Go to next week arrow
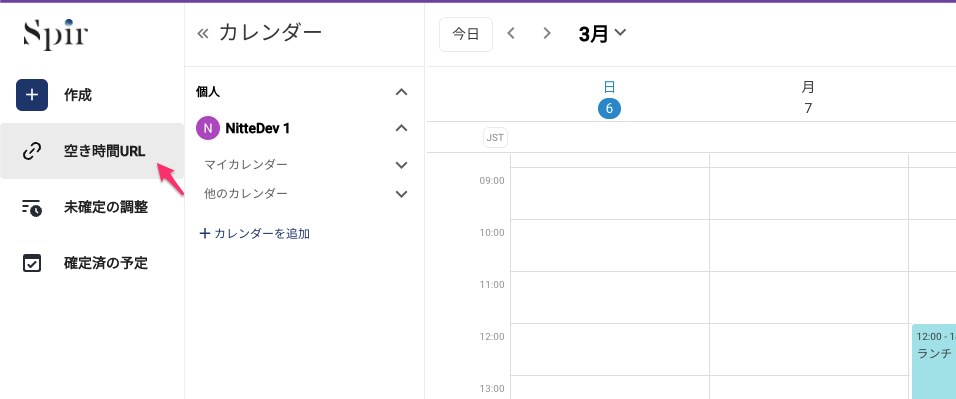Screen dimensions: 956x399 pos(547,34)
